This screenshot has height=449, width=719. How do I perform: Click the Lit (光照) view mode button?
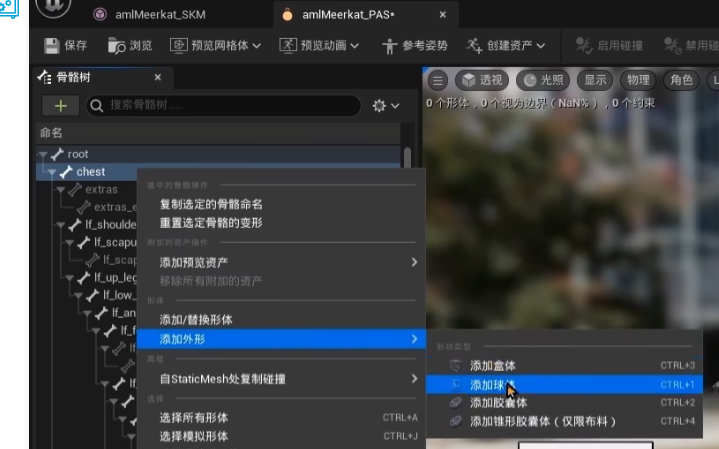(x=543, y=80)
